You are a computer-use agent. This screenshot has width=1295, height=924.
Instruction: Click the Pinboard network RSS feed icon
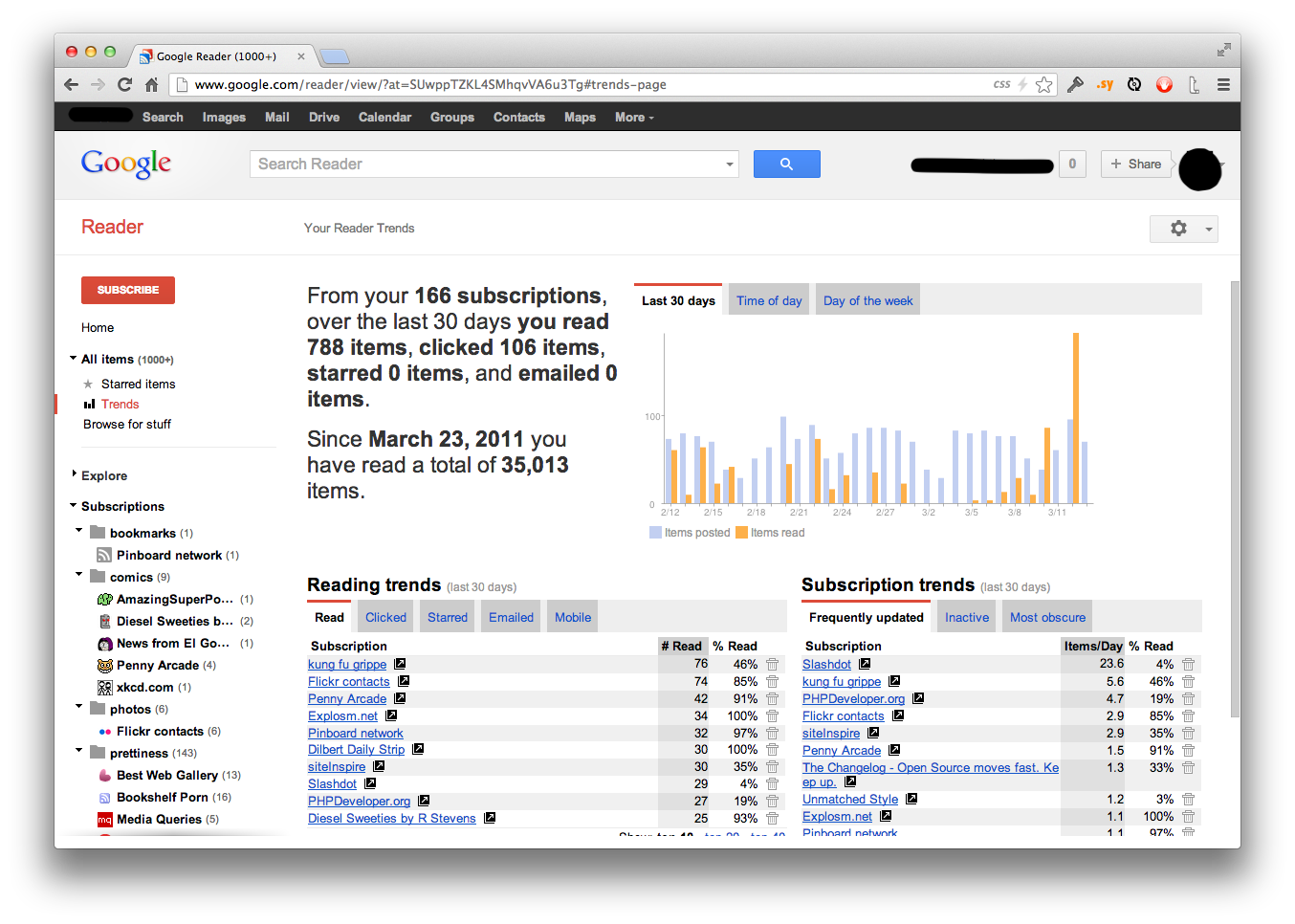[104, 555]
